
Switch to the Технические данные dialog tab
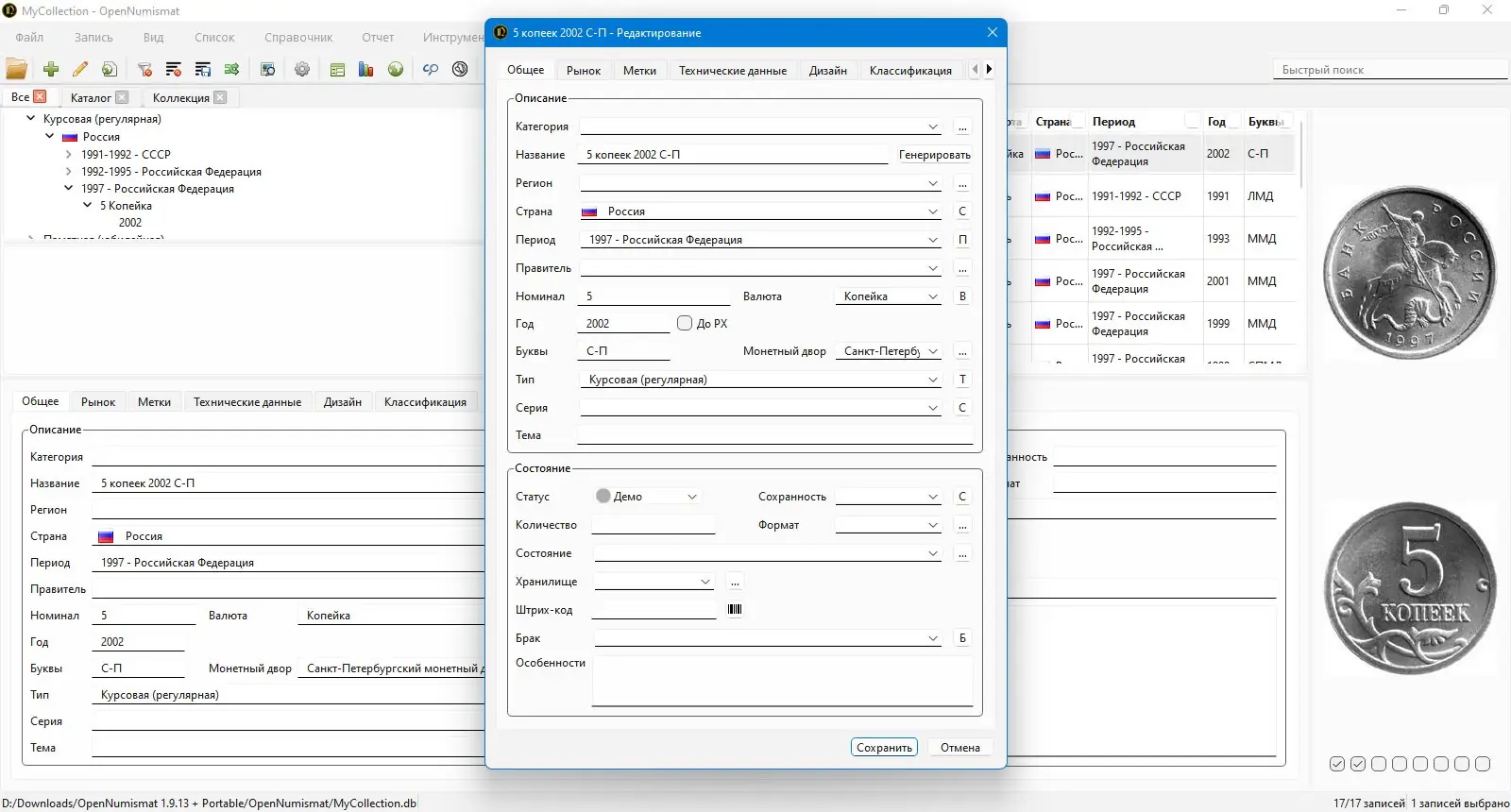coord(732,70)
